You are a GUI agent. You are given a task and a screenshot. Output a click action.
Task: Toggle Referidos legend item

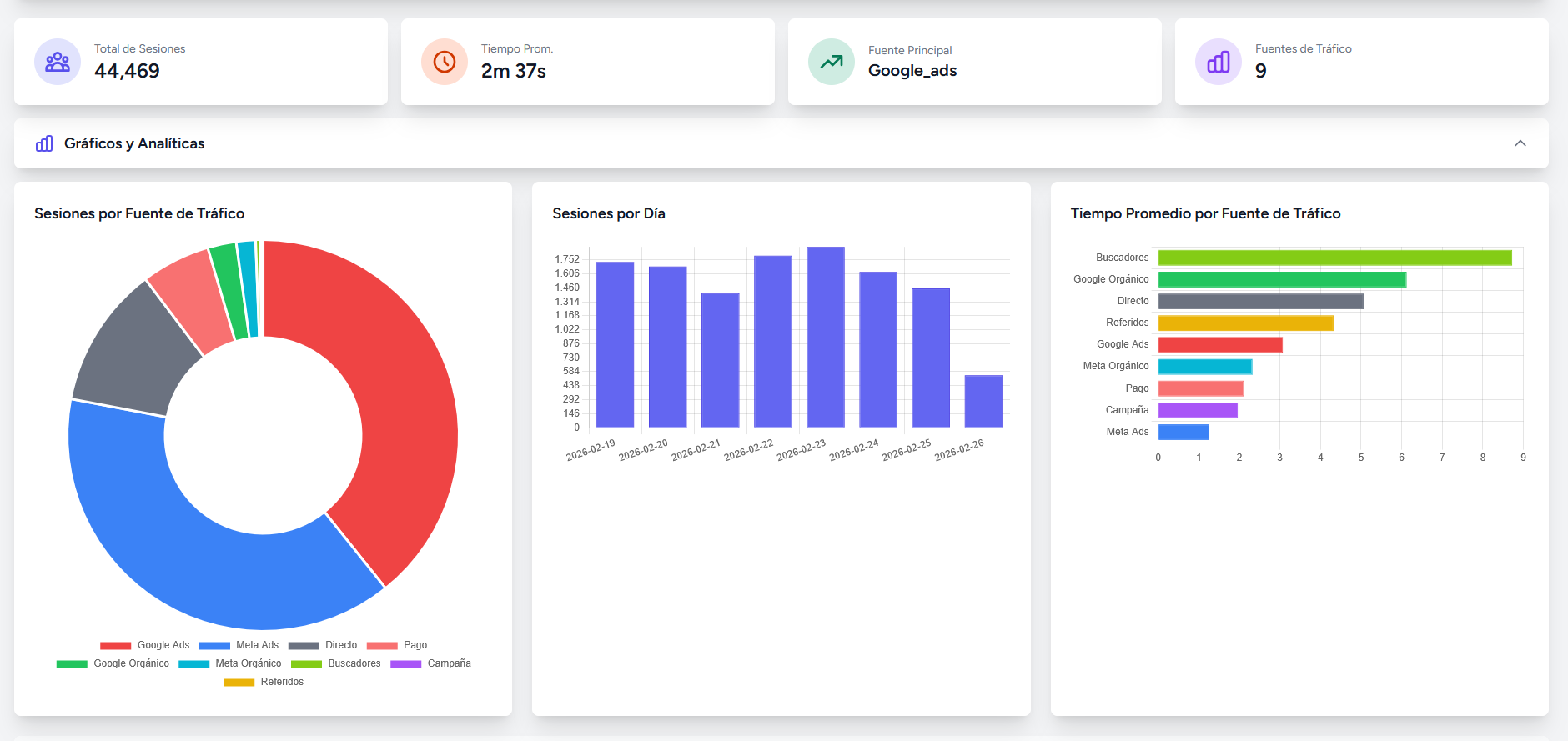point(264,682)
